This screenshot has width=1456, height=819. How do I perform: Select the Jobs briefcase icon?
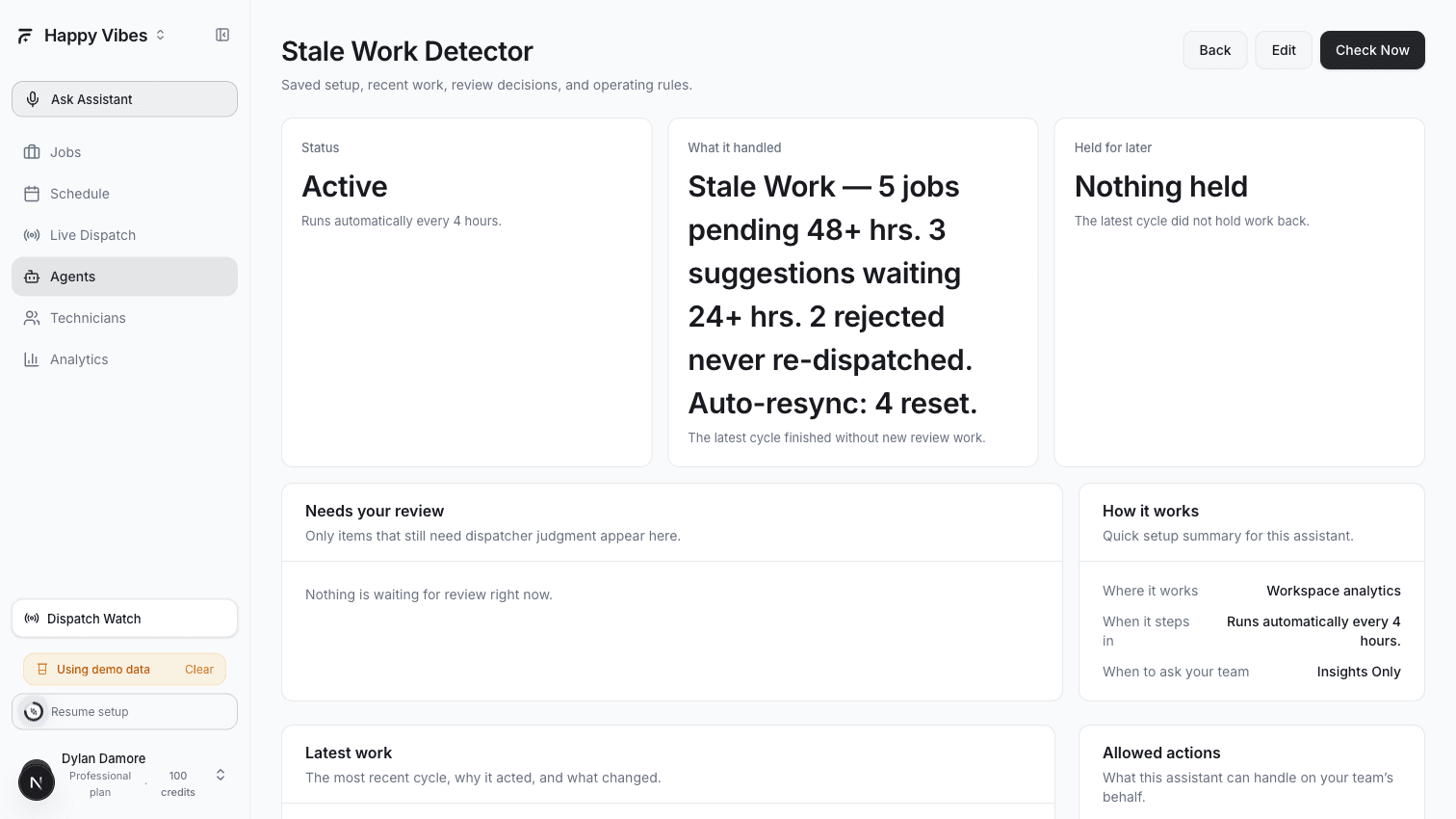coord(32,151)
